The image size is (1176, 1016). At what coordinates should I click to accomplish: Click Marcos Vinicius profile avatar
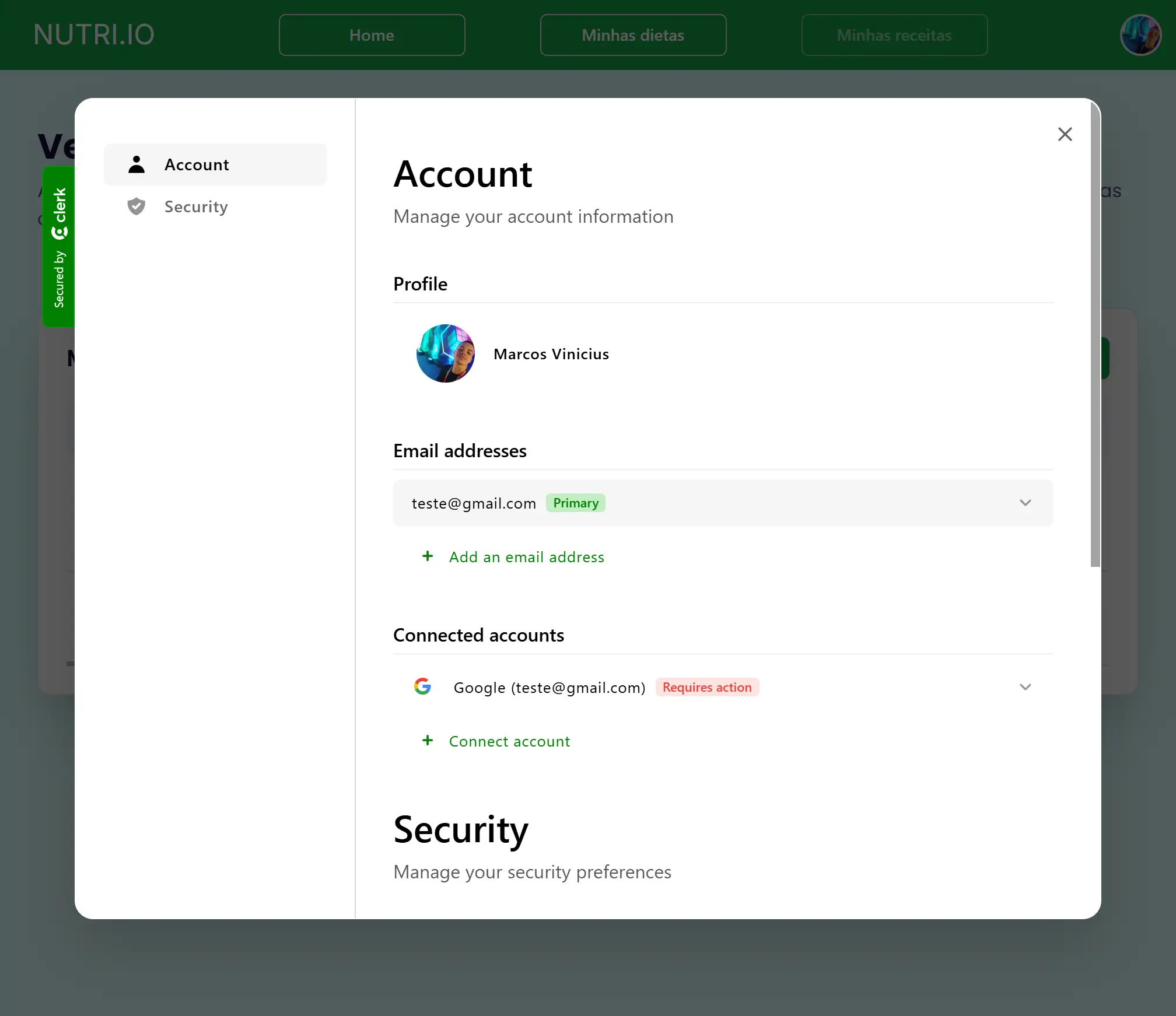[x=446, y=353]
